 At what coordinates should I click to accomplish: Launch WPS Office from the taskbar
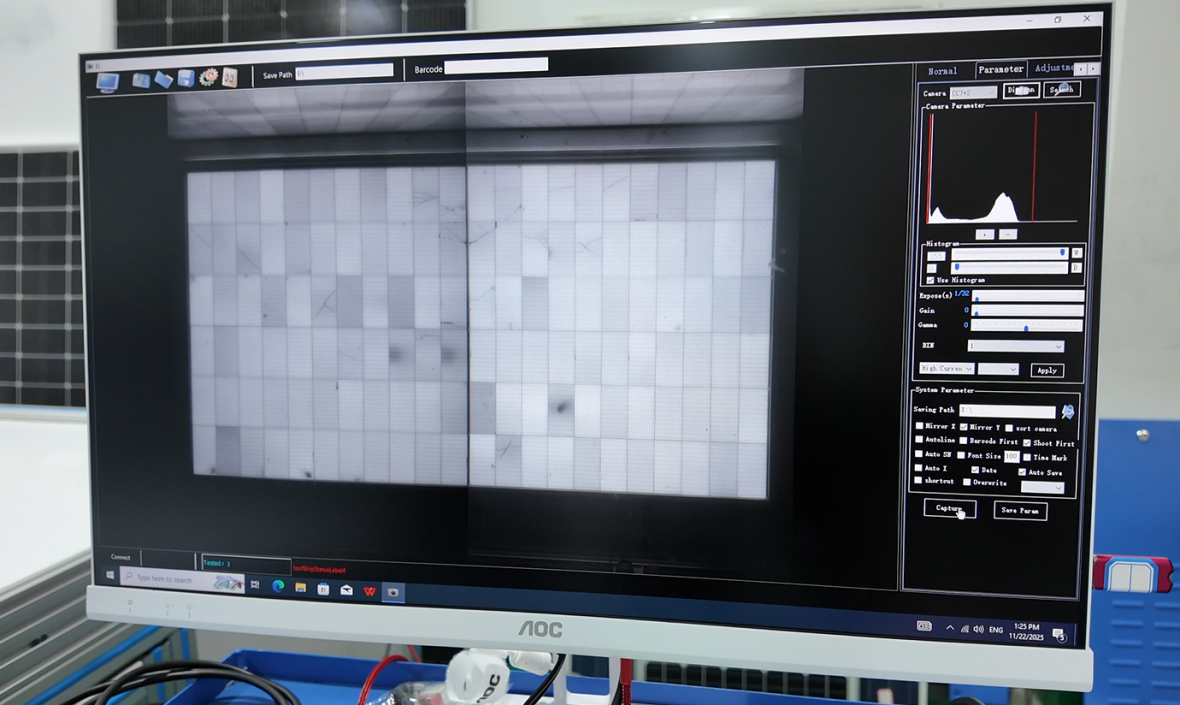tap(369, 591)
